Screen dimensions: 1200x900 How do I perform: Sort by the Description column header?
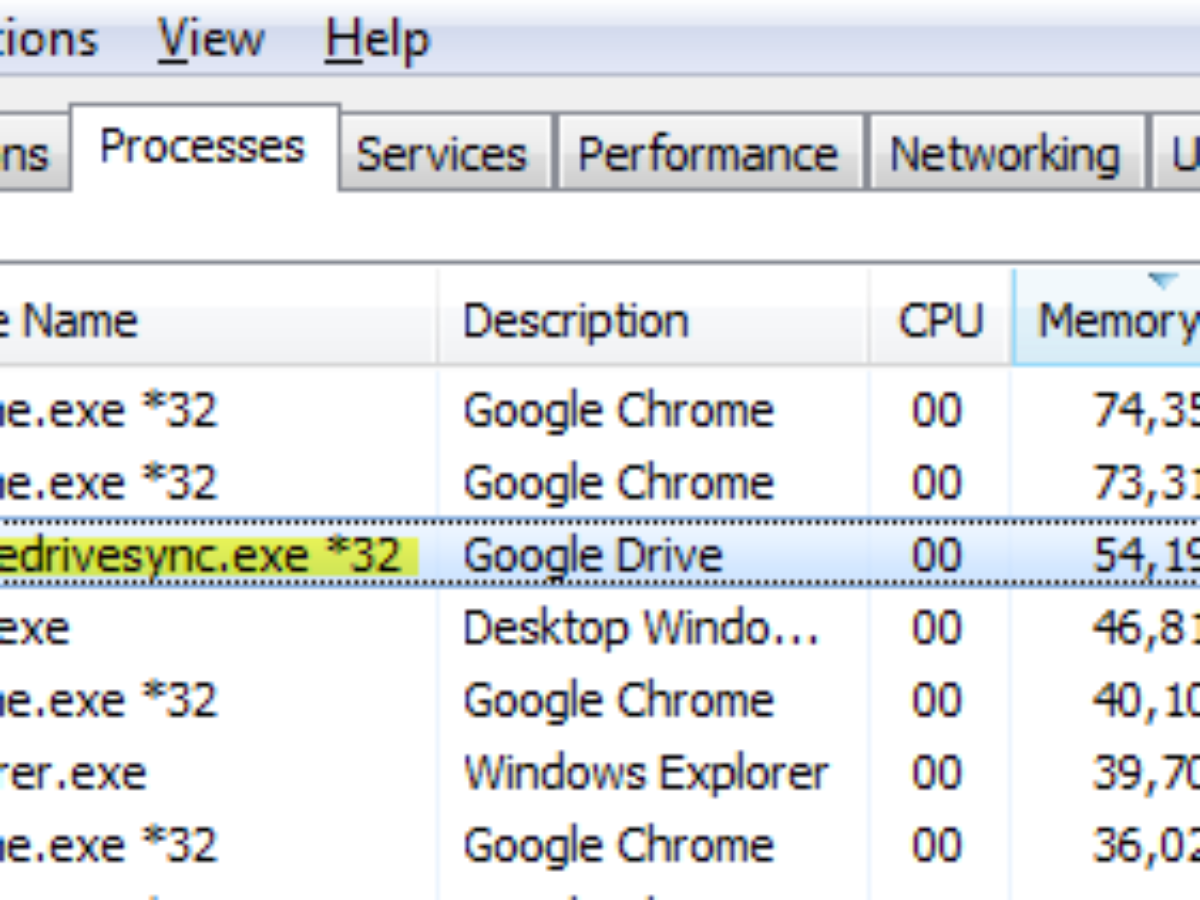(x=576, y=322)
